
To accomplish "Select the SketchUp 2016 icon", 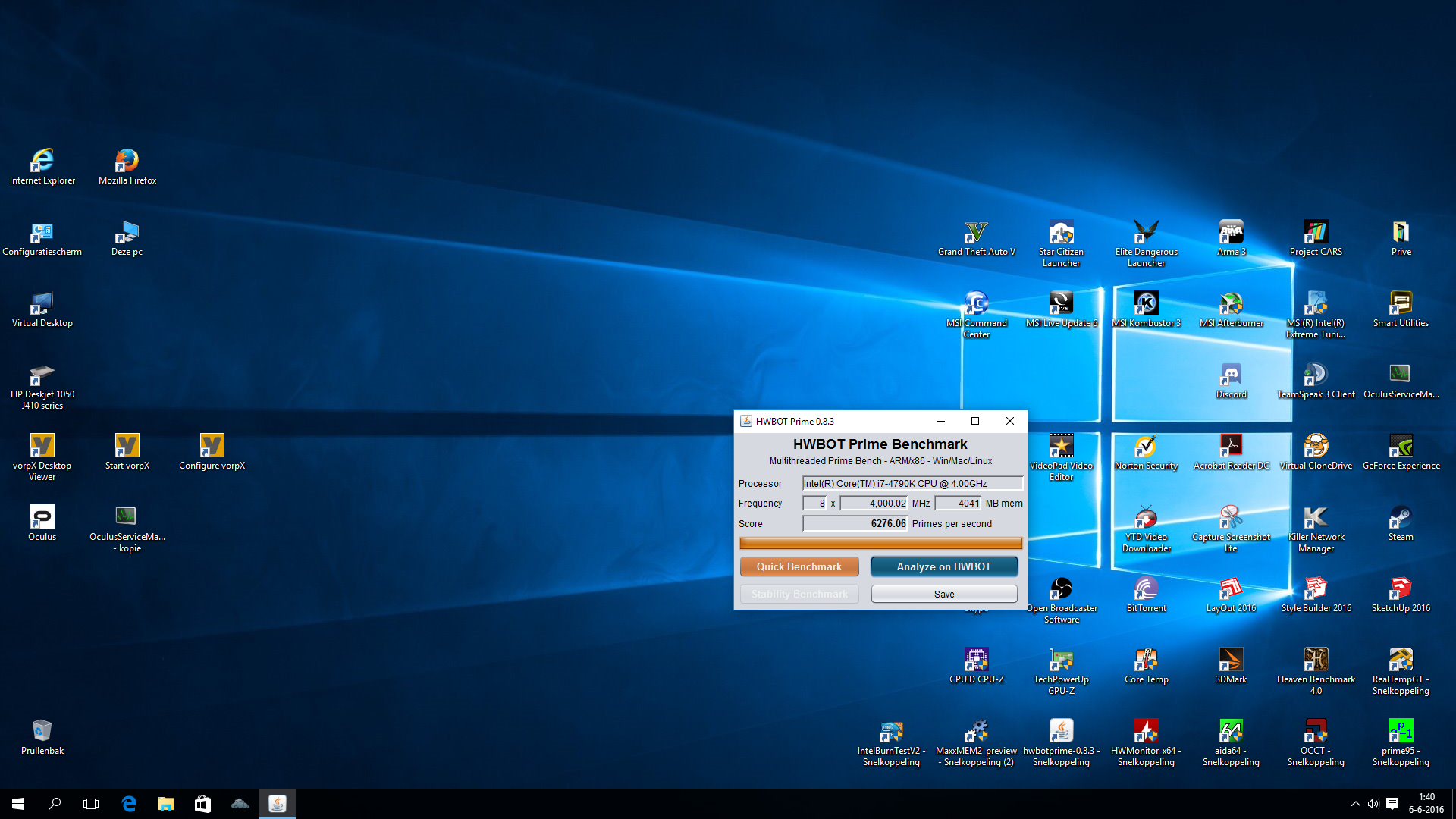I will [1401, 595].
